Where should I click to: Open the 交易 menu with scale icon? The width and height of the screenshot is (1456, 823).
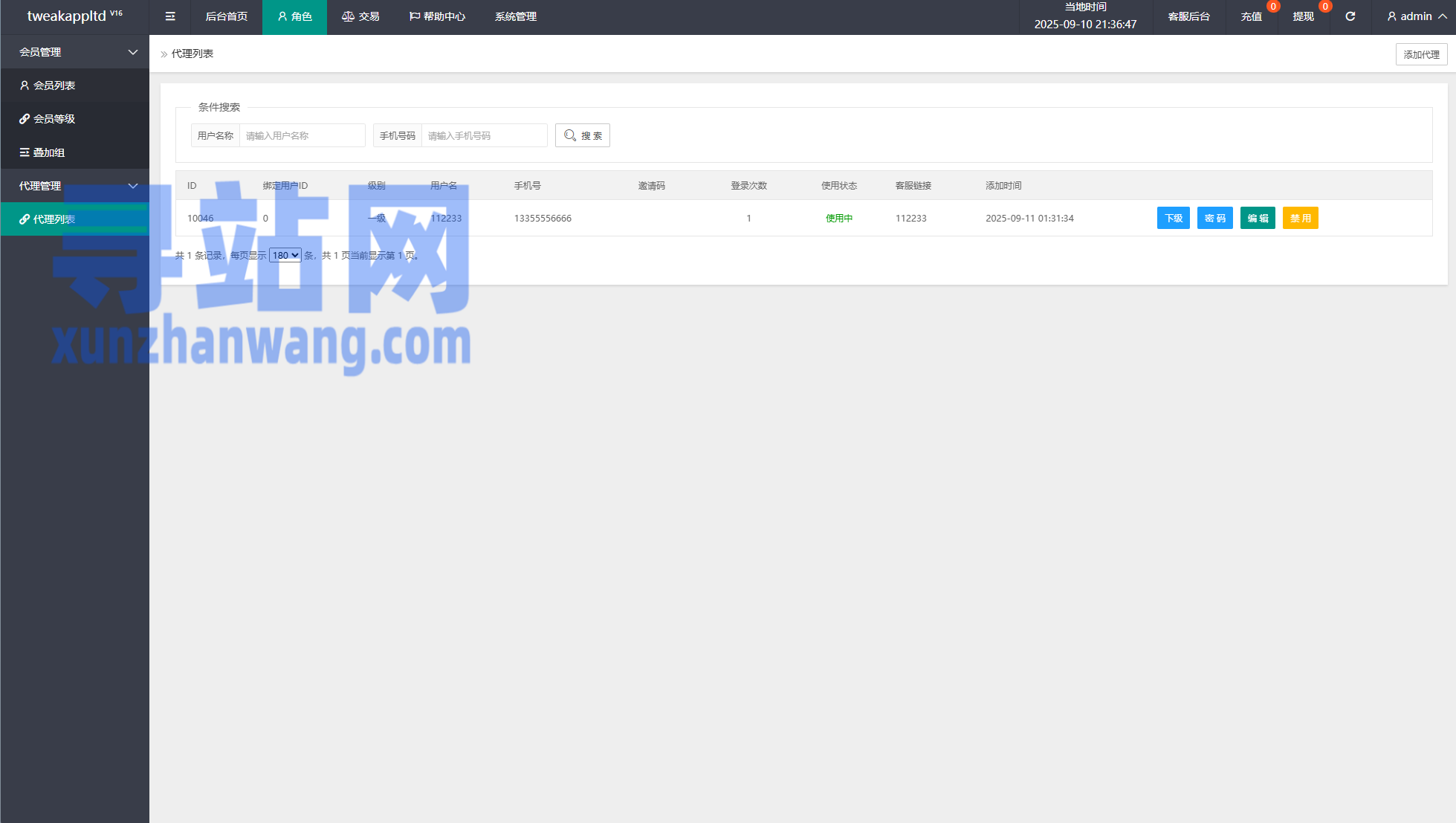360,16
